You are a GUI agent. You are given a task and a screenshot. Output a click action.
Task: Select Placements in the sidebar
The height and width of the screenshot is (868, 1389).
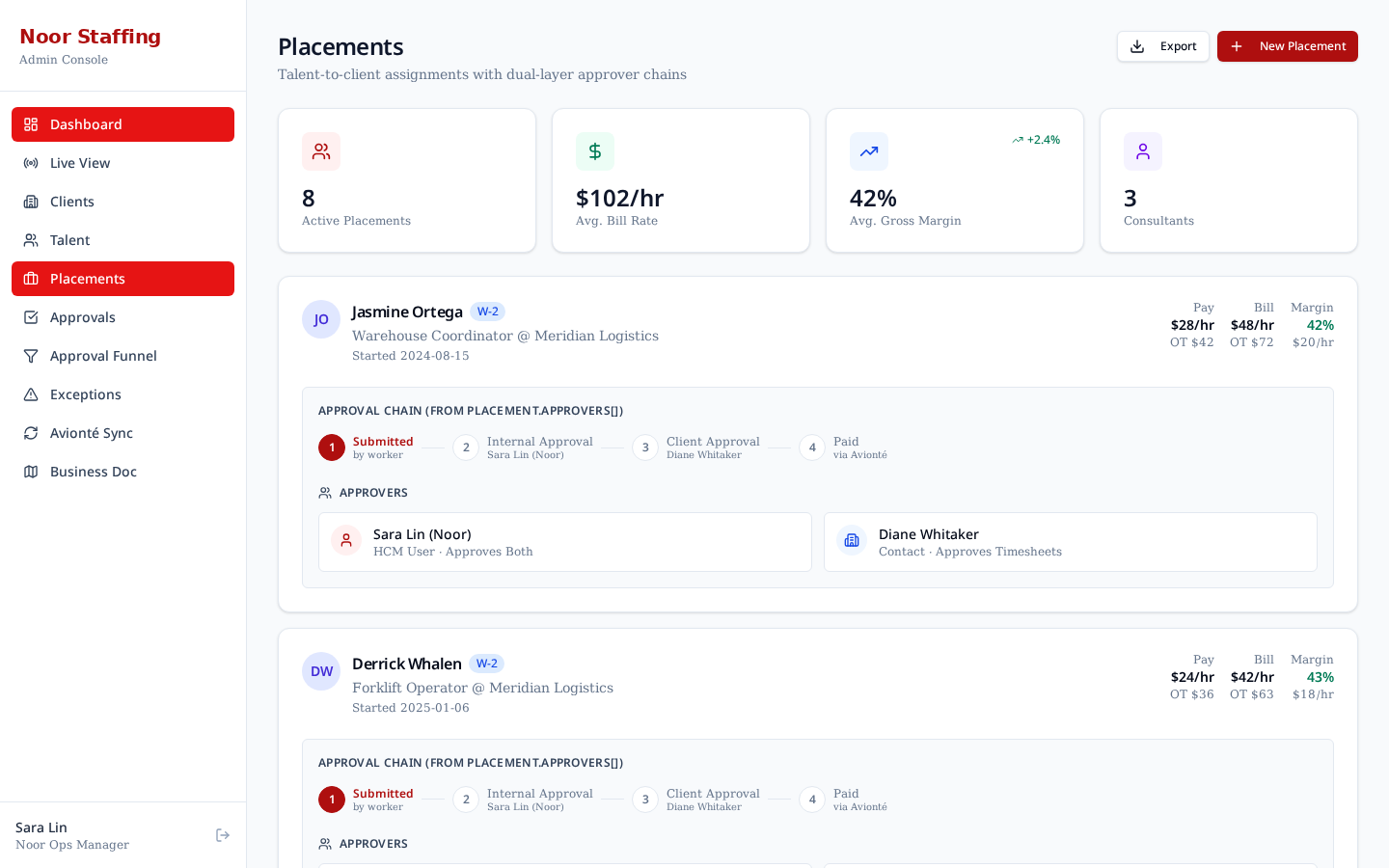[123, 279]
